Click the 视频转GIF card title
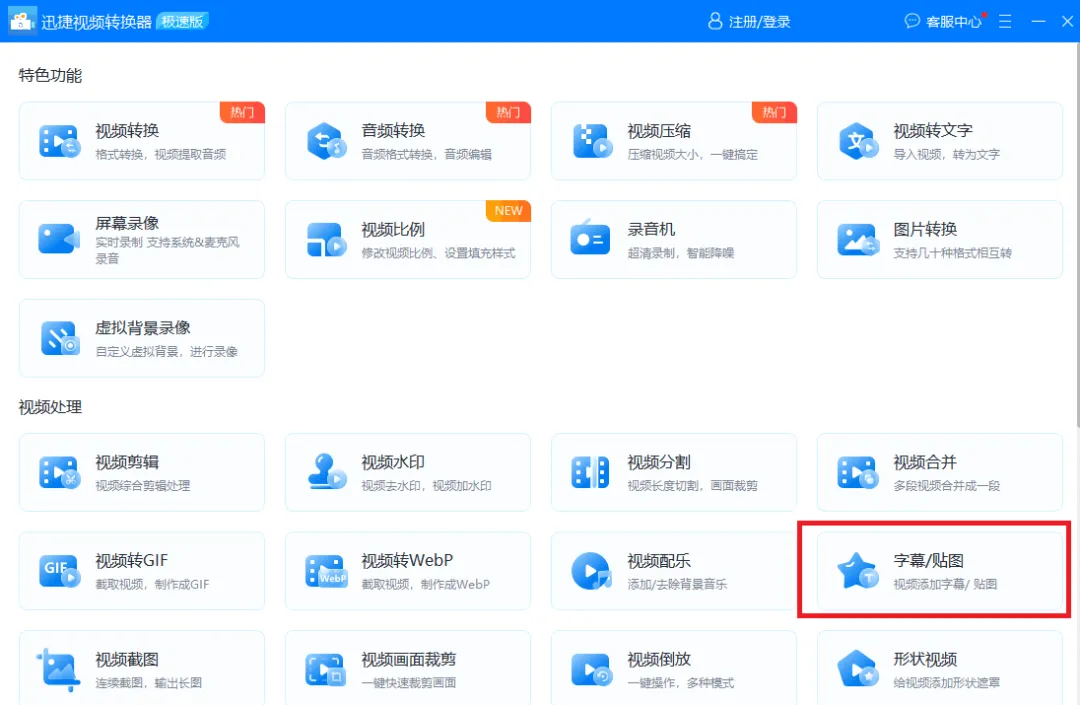The width and height of the screenshot is (1080, 705). [132, 560]
